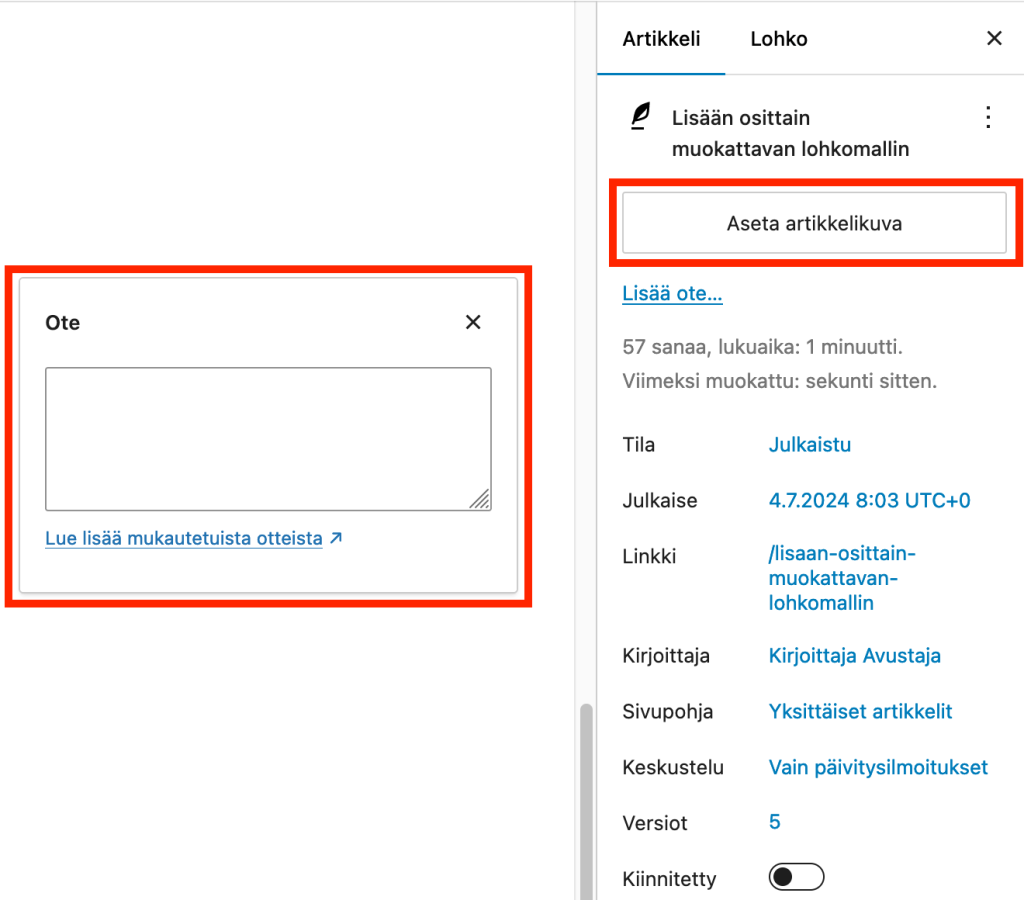
Task: Click the text Viimeksi muokattu: sekunti sitten.
Action: 779,381
